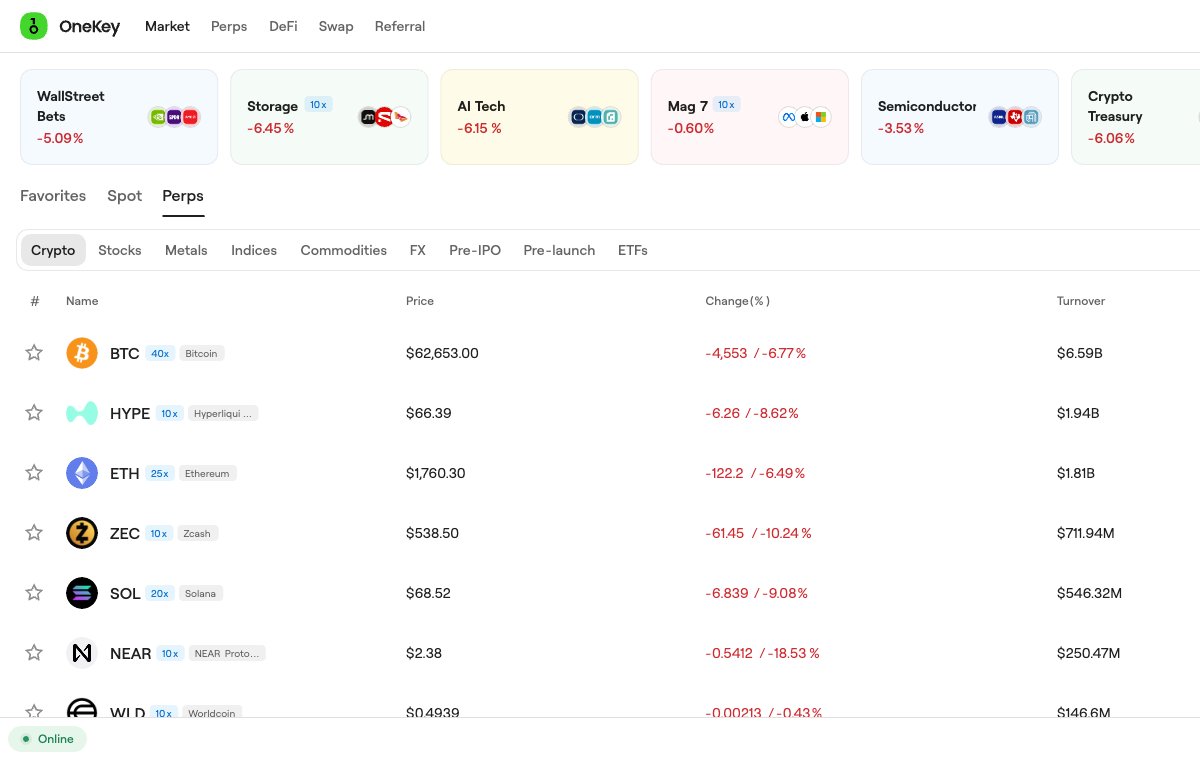This screenshot has height=760, width=1200.
Task: Select the Stocks category filter
Action: tap(120, 250)
